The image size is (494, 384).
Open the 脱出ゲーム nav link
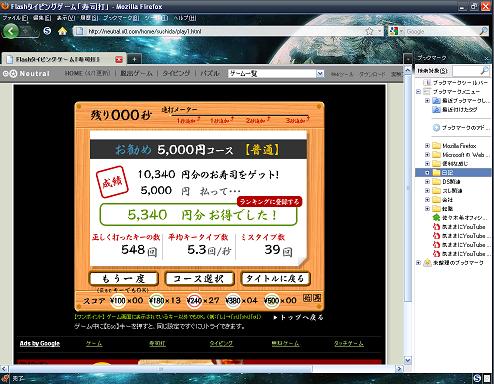[136, 73]
